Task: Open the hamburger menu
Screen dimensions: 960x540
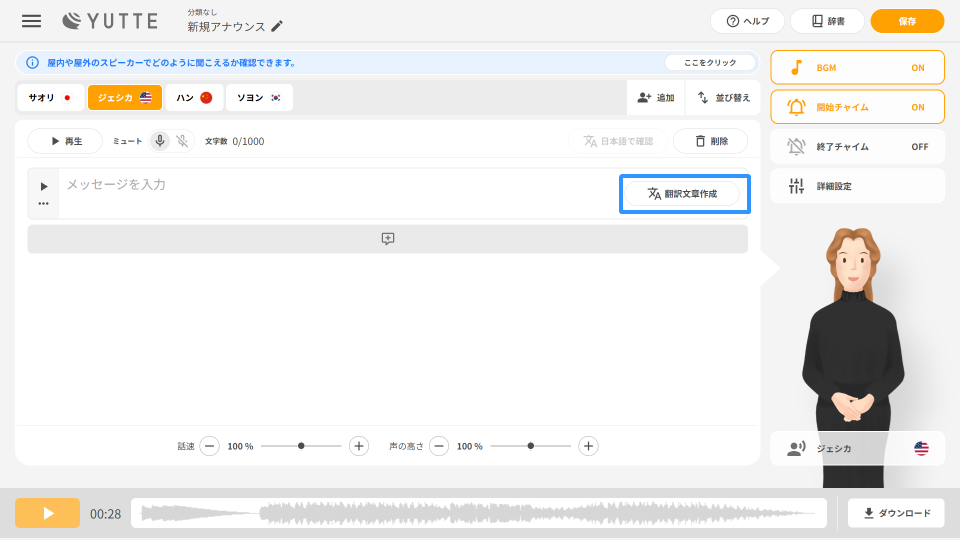Action: pyautogui.click(x=32, y=21)
